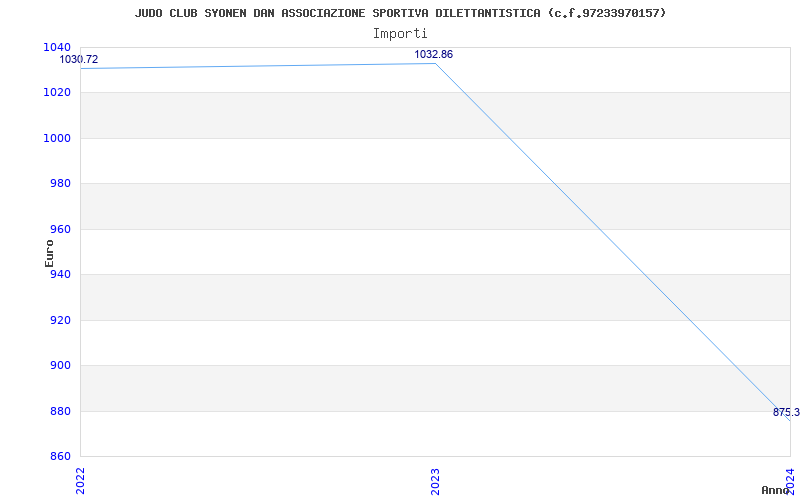Click the 2022 year axis label

pyautogui.click(x=81, y=480)
